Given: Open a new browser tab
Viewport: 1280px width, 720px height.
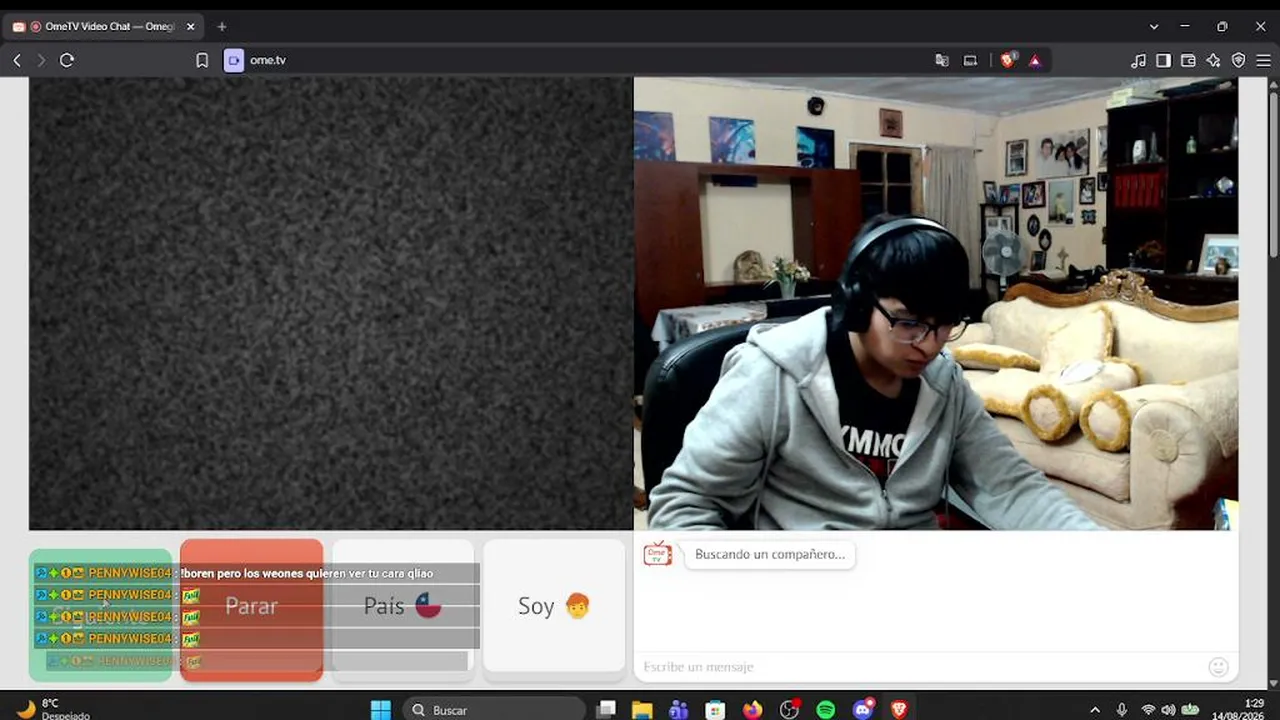Looking at the screenshot, I should coord(222,26).
